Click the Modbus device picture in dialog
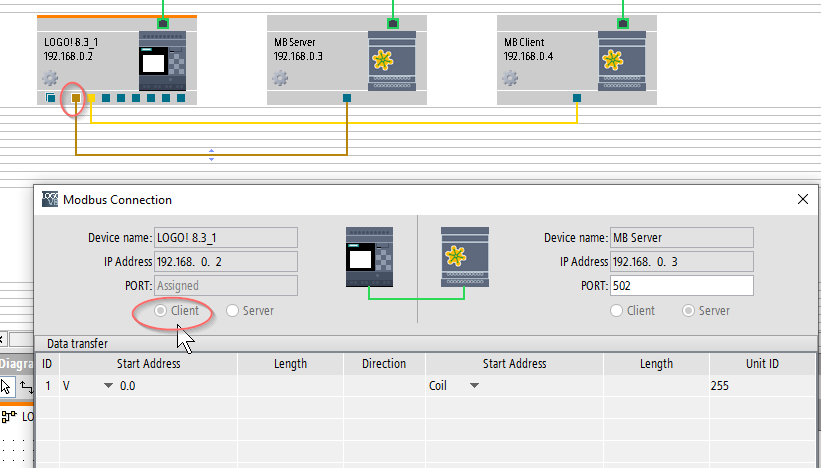The image size is (821, 468). pyautogui.click(x=465, y=257)
